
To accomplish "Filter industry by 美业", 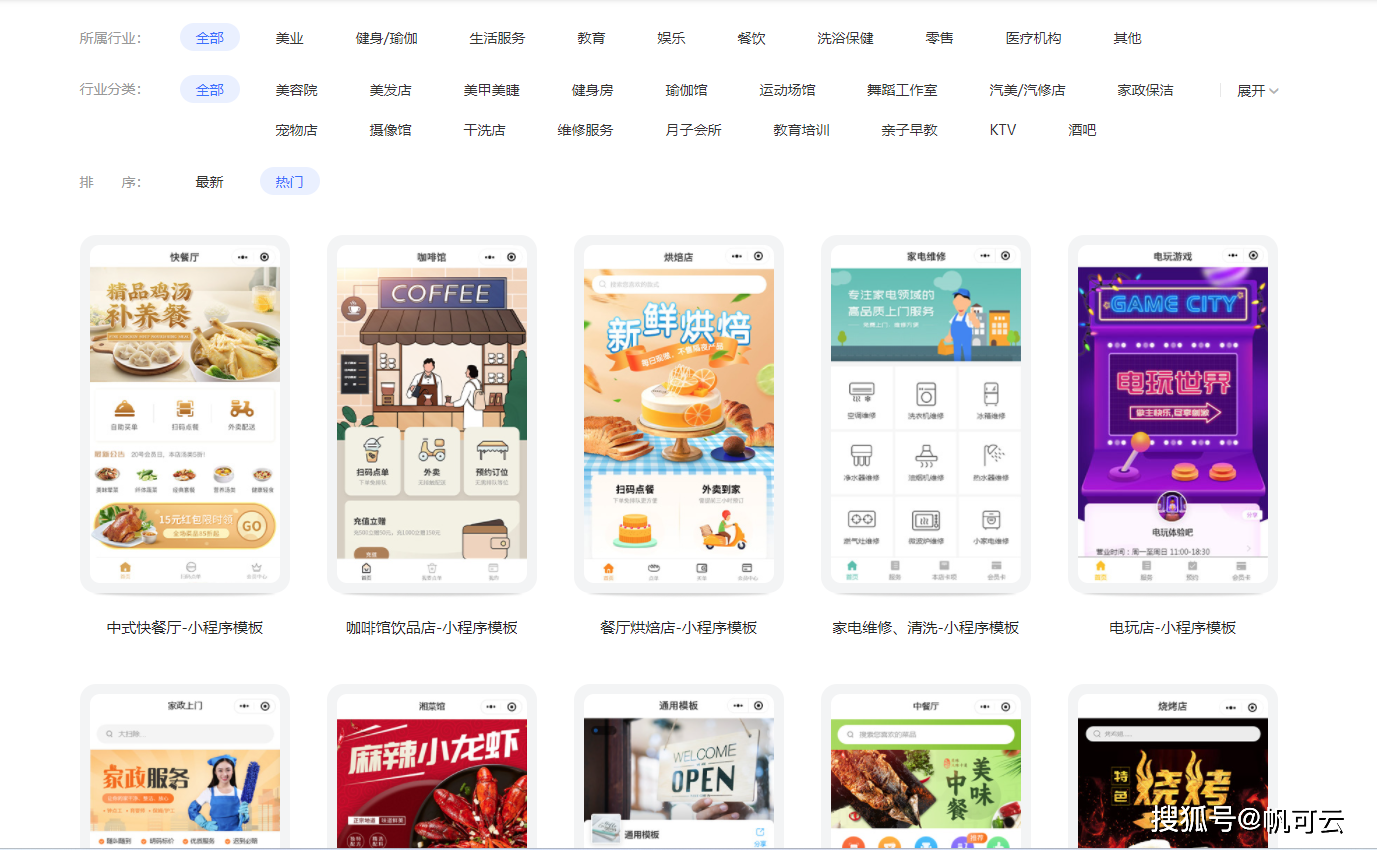I will tap(290, 38).
